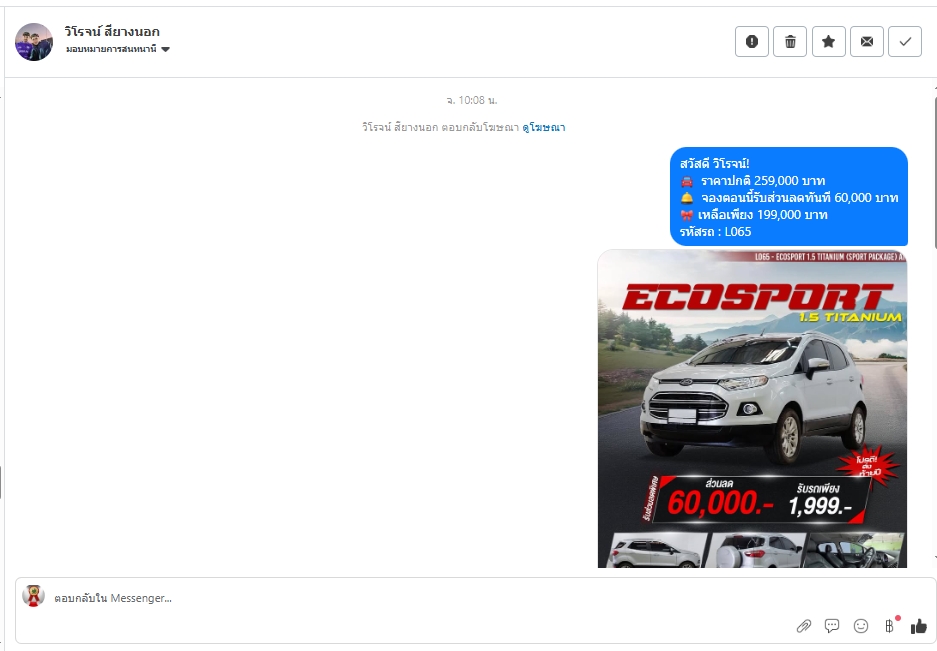The image size is (937, 651).
Task: Open the มอบหมายการสนทนานี้ assignment dropdown
Action: pos(118,49)
